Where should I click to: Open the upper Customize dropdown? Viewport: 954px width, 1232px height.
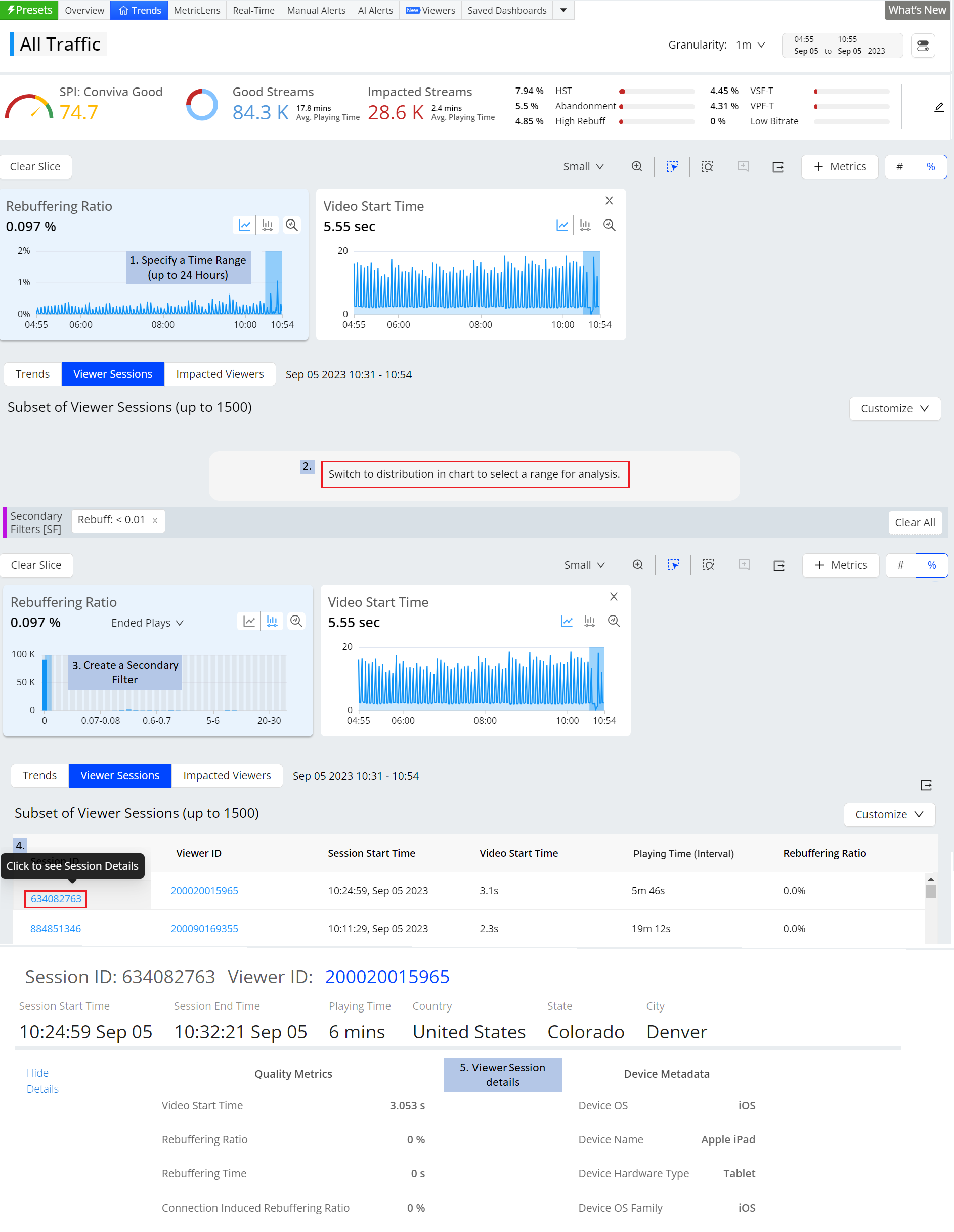tap(894, 408)
